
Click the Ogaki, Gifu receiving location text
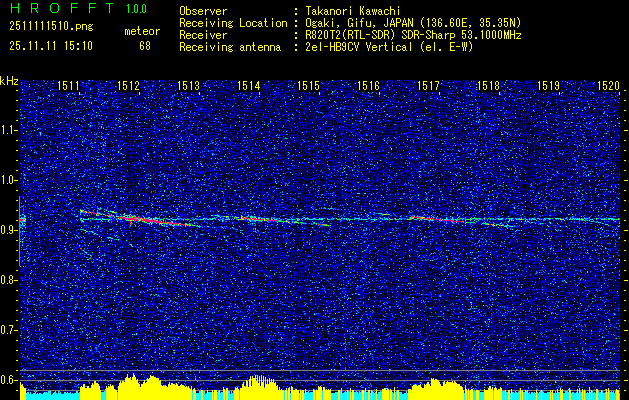click(415, 22)
